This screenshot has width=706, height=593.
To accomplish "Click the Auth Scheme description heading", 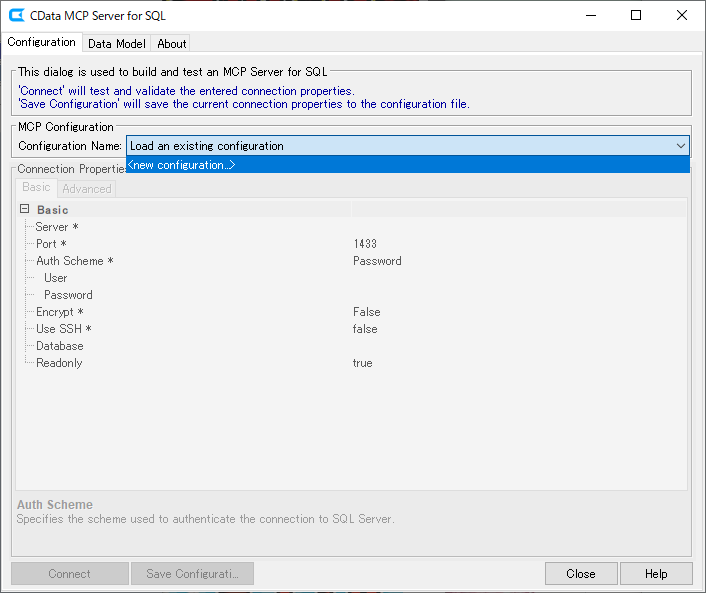I will (x=55, y=505).
